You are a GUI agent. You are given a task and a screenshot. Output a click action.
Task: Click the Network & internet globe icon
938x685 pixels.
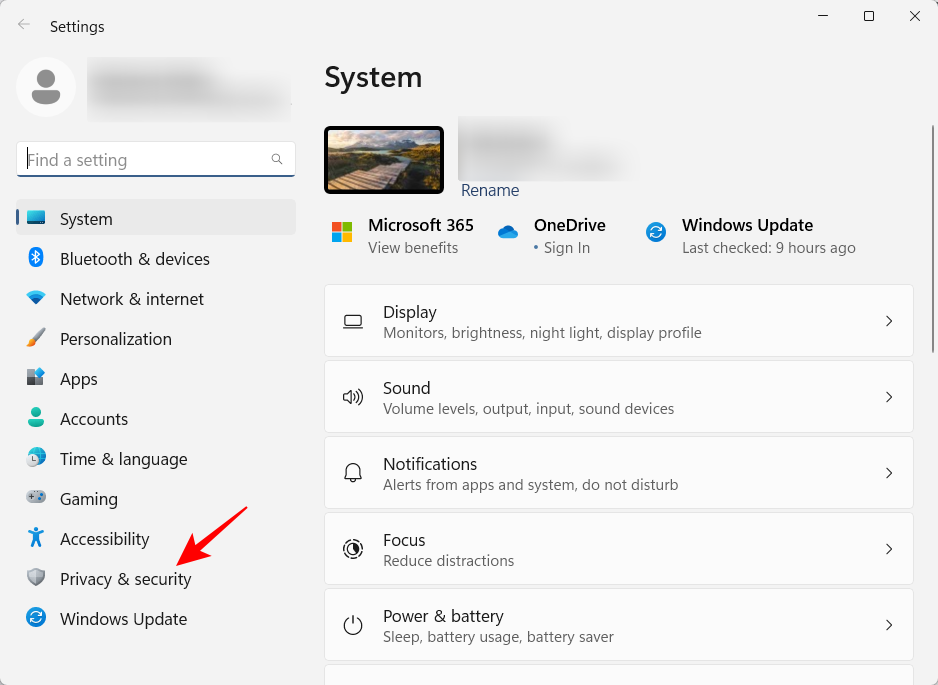coord(35,299)
